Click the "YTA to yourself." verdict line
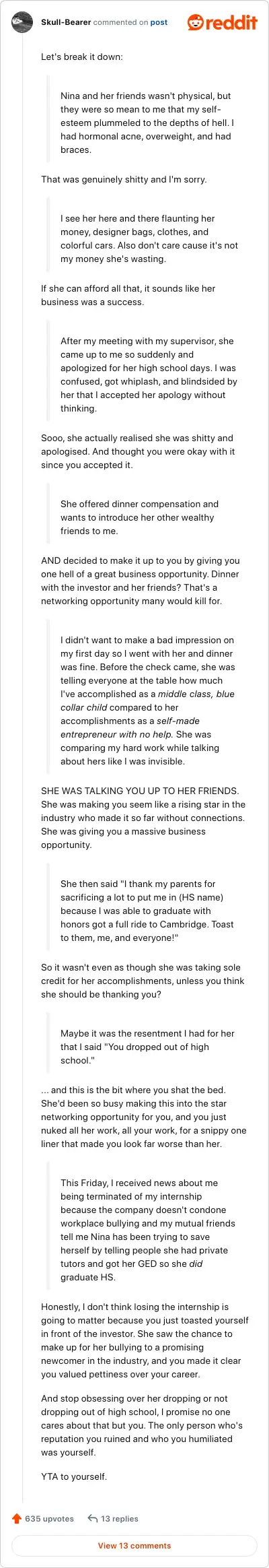The image size is (269, 1568). 74,1477
